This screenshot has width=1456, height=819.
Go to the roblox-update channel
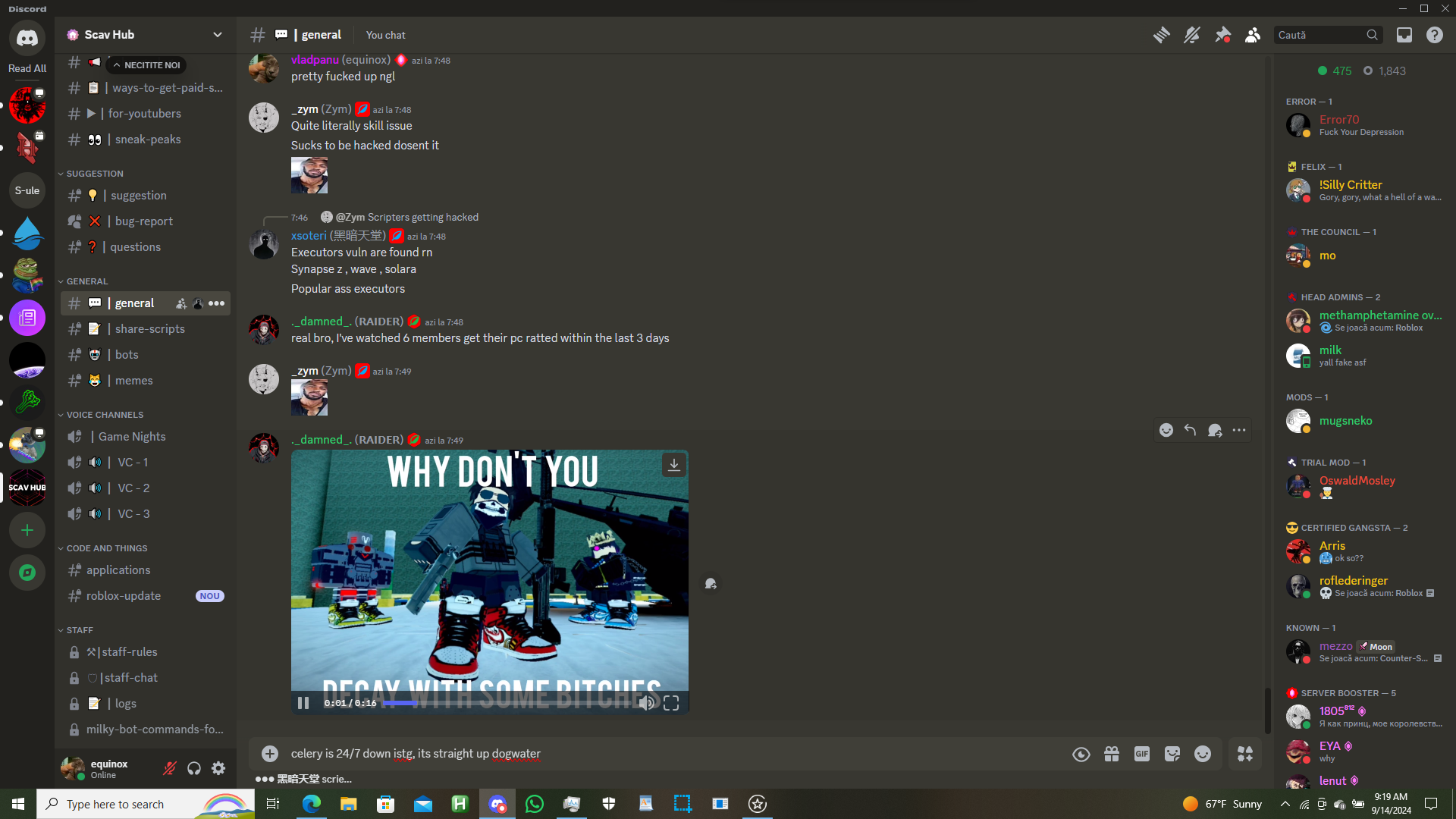(x=124, y=596)
